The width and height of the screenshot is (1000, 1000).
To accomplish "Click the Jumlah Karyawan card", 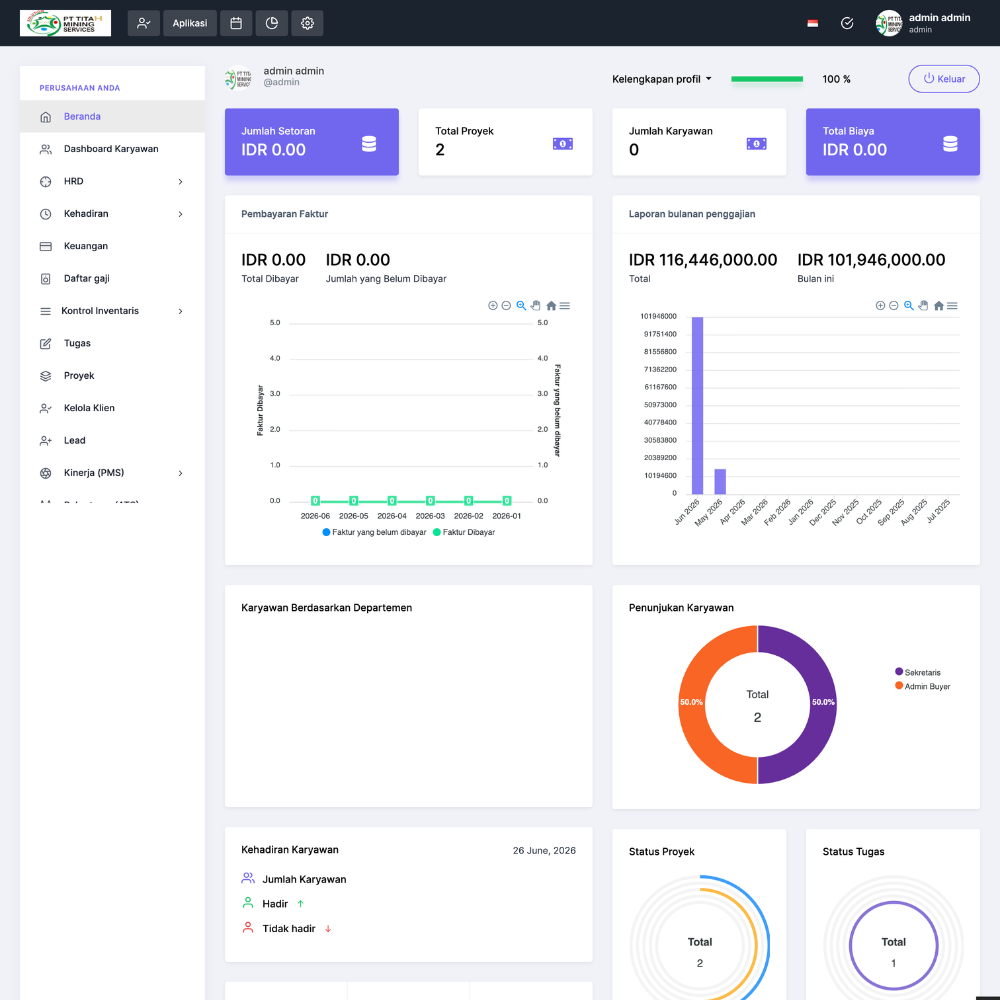I will point(699,142).
